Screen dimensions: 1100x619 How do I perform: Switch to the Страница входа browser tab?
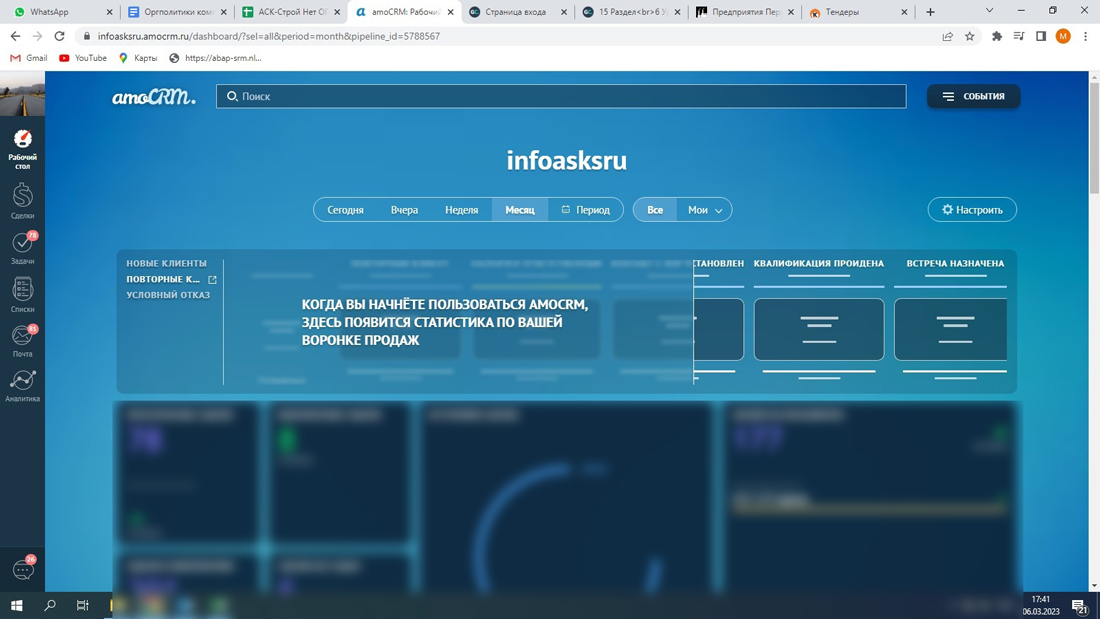pos(516,12)
